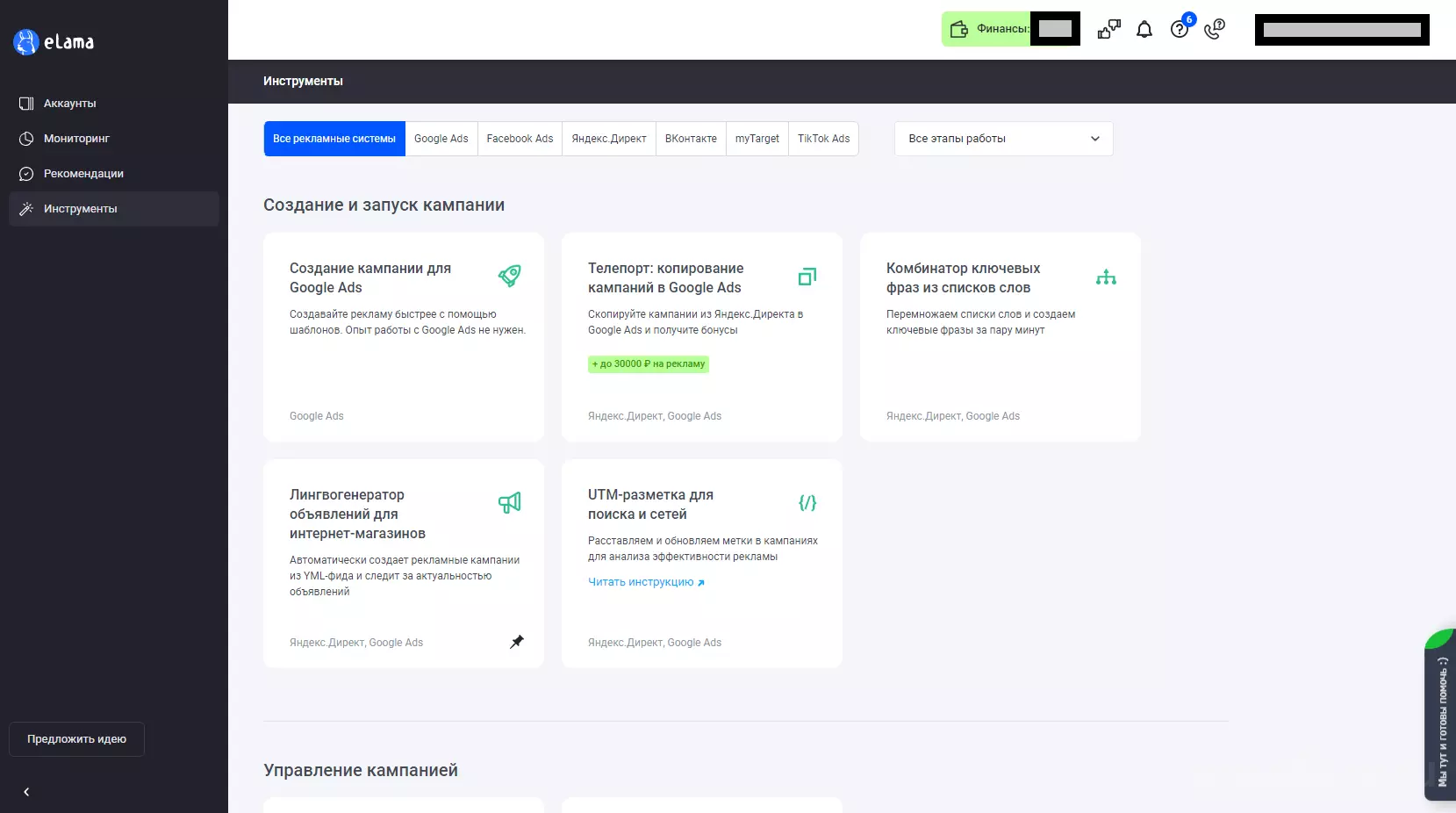The image size is (1456, 813).
Task: Open the help chat widget tab
Action: click(1440, 713)
